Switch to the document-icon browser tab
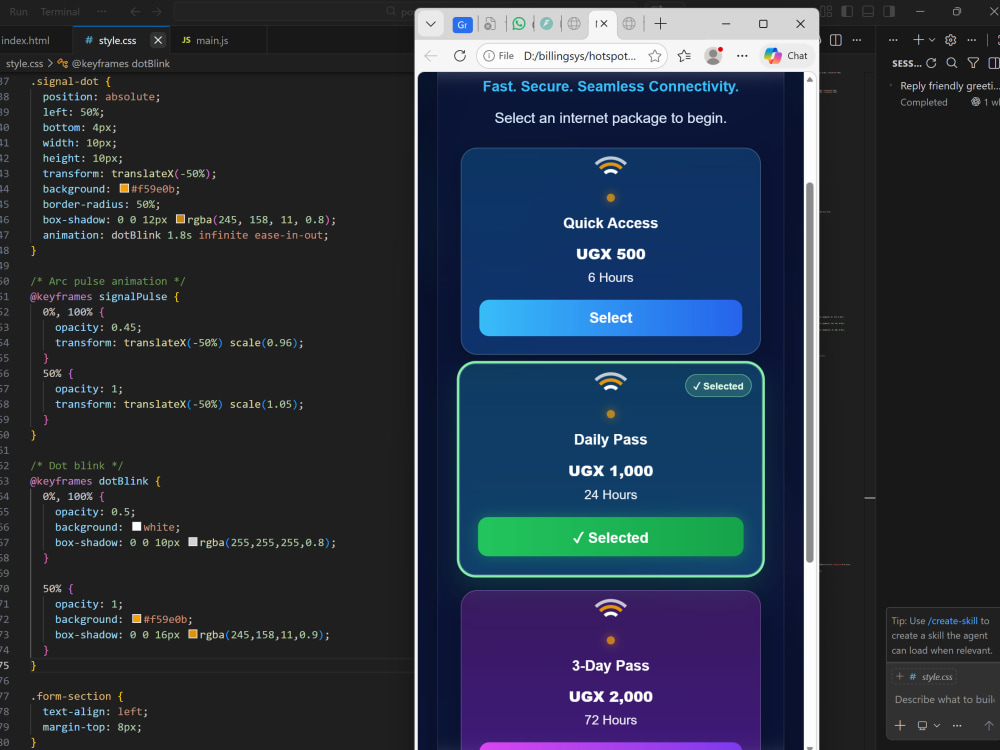This screenshot has width=1000, height=750. (490, 24)
